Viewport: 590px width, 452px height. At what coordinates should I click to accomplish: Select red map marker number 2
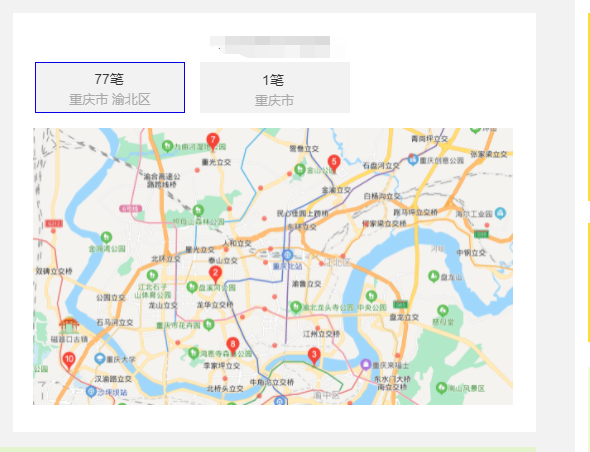pyautogui.click(x=215, y=274)
